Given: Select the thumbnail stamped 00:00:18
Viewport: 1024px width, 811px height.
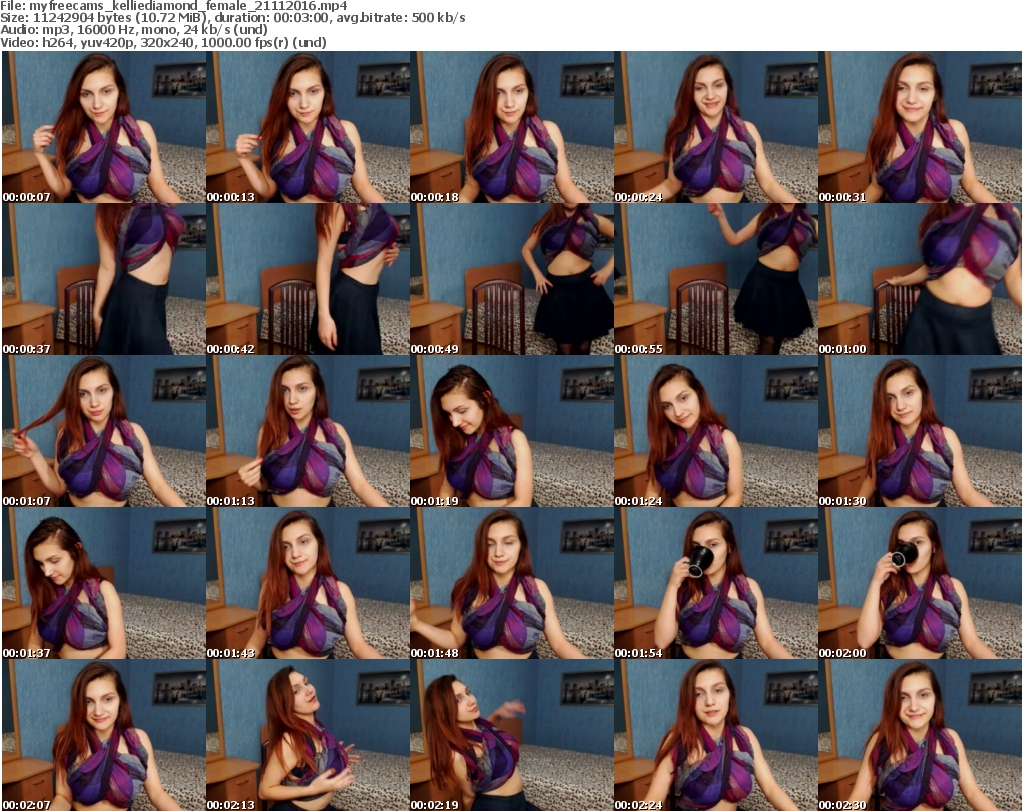Looking at the screenshot, I should [x=511, y=127].
